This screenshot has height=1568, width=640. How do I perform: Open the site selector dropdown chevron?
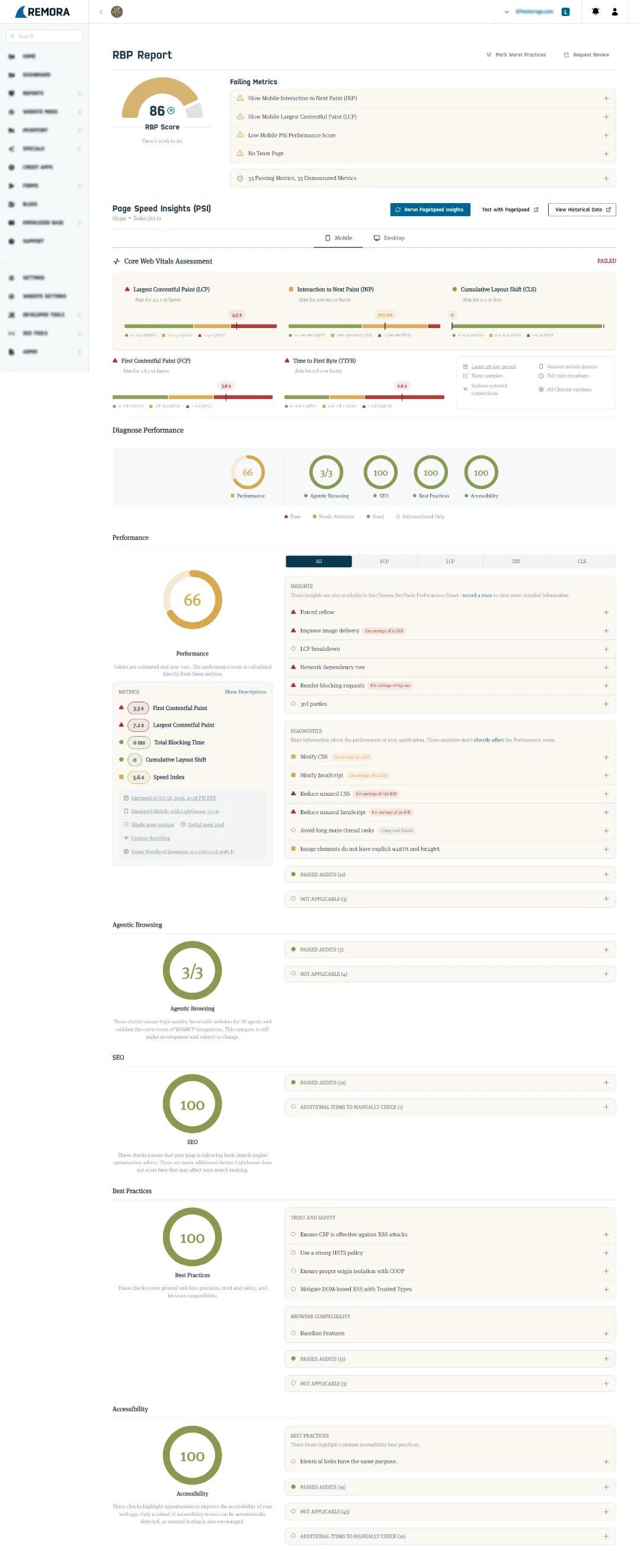click(507, 12)
